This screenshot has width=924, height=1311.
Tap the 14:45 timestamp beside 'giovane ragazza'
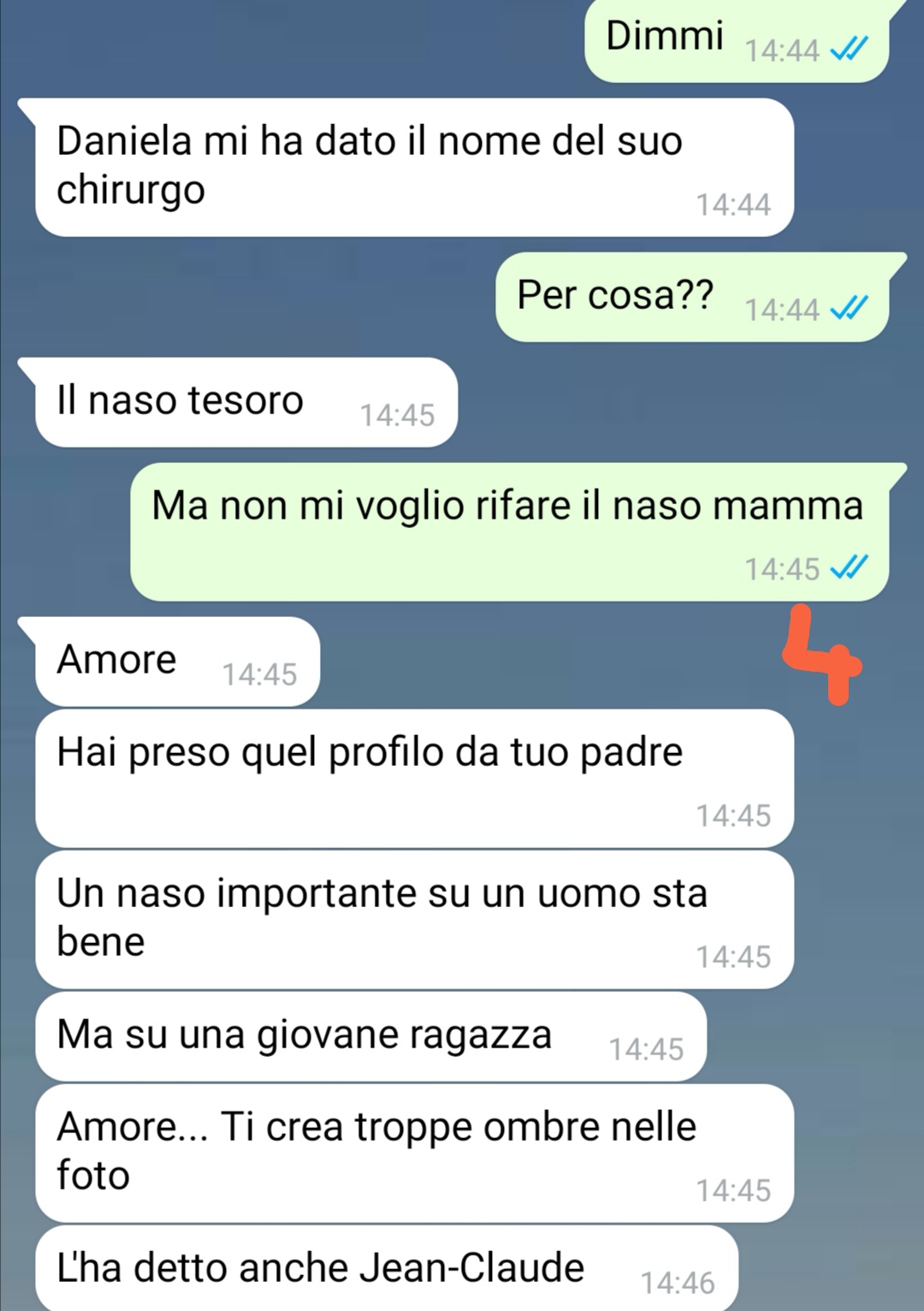point(646,1049)
